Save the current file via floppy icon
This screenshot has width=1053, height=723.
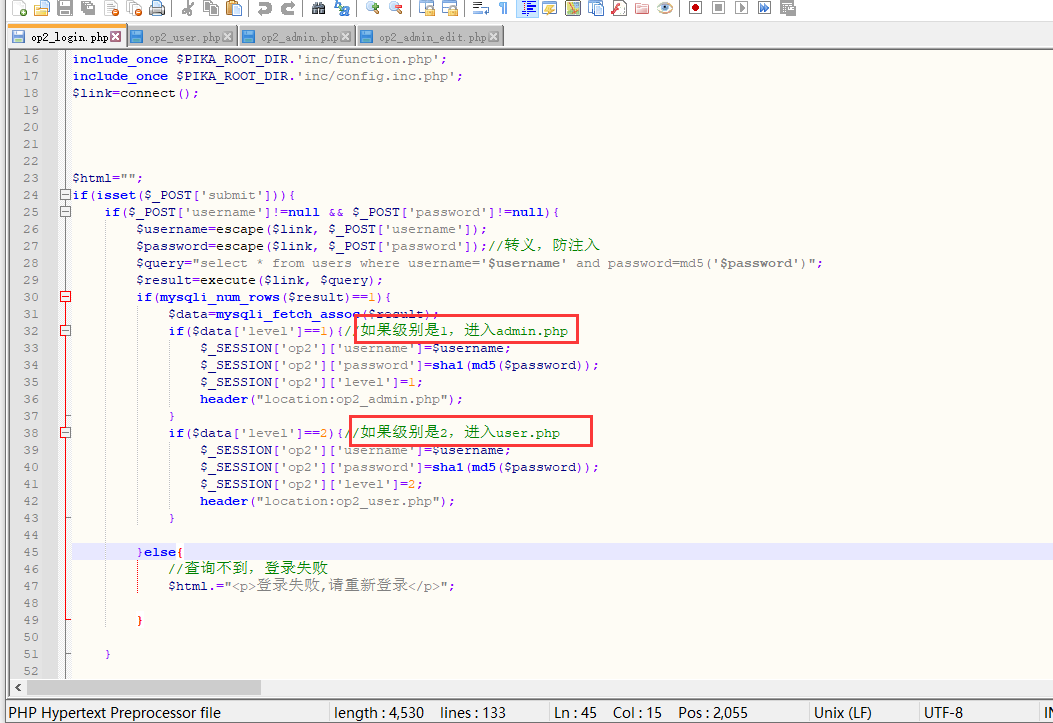[64, 8]
